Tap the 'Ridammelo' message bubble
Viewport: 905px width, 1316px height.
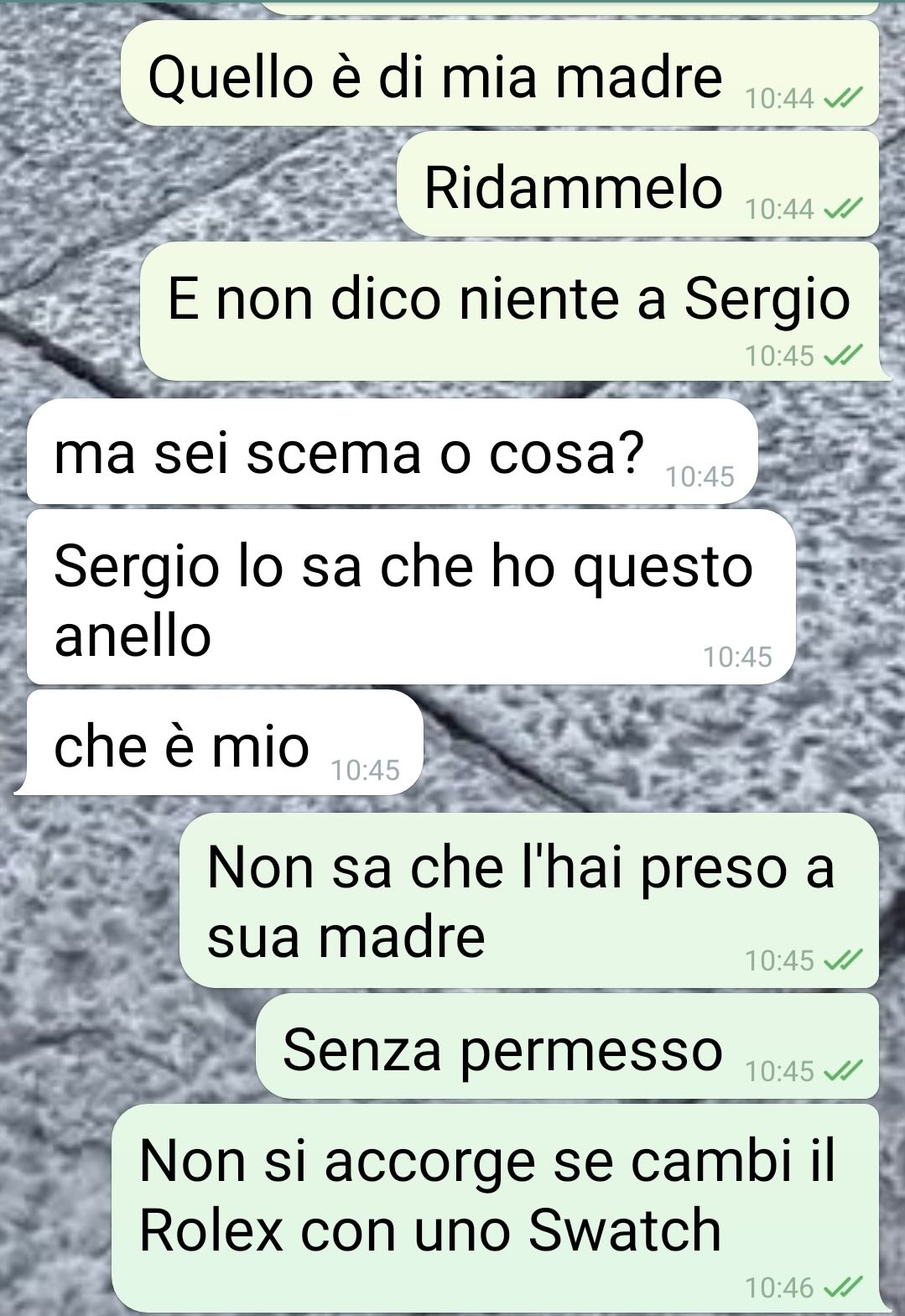click(637, 183)
